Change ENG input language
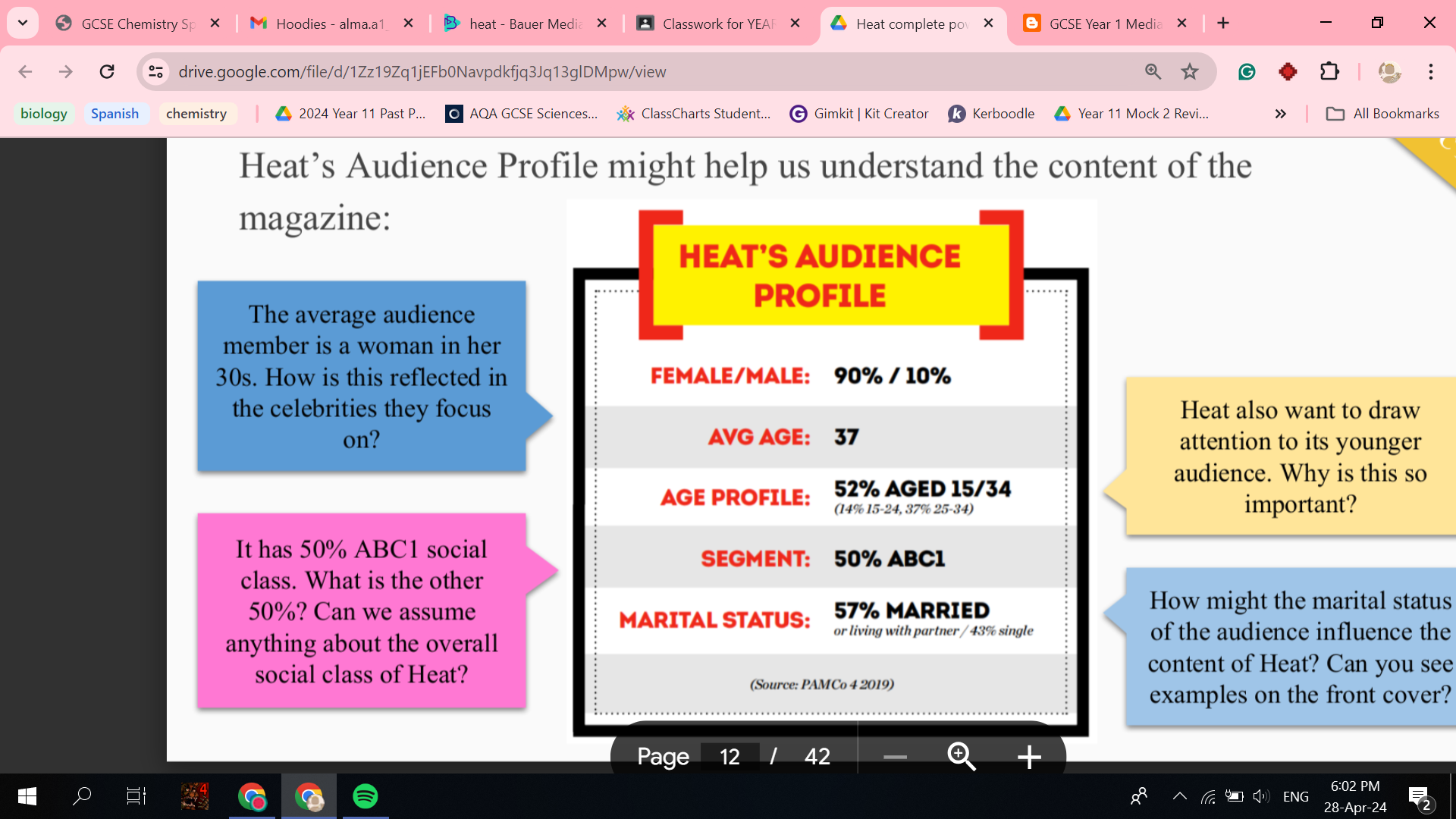Viewport: 1456px width, 819px height. tap(1295, 796)
